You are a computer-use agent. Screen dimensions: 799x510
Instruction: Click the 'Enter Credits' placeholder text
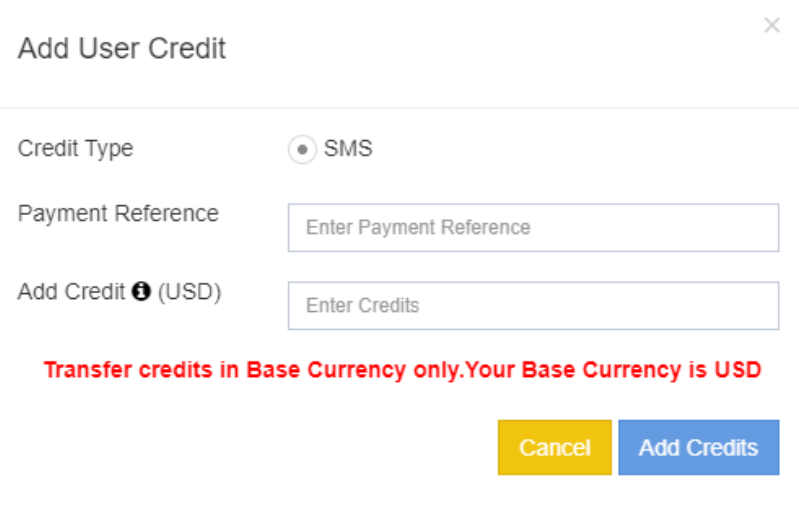coord(362,306)
